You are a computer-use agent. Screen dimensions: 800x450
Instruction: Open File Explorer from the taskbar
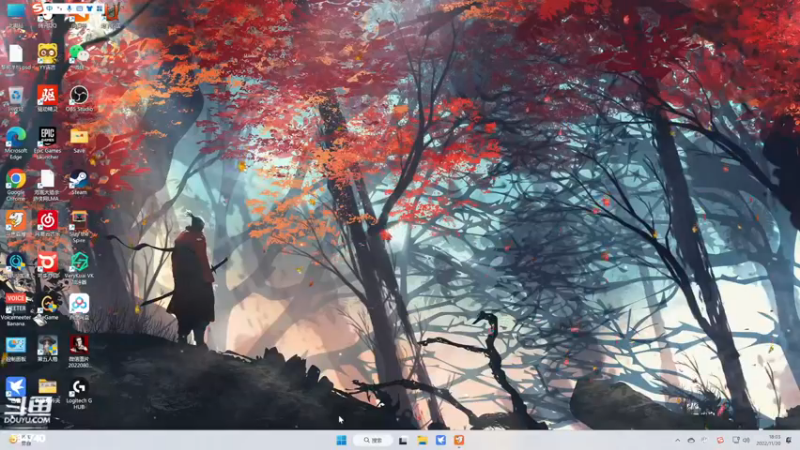click(x=422, y=440)
